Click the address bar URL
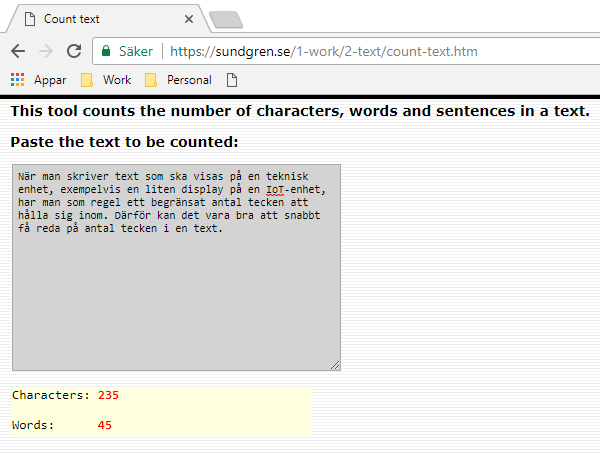 324,51
